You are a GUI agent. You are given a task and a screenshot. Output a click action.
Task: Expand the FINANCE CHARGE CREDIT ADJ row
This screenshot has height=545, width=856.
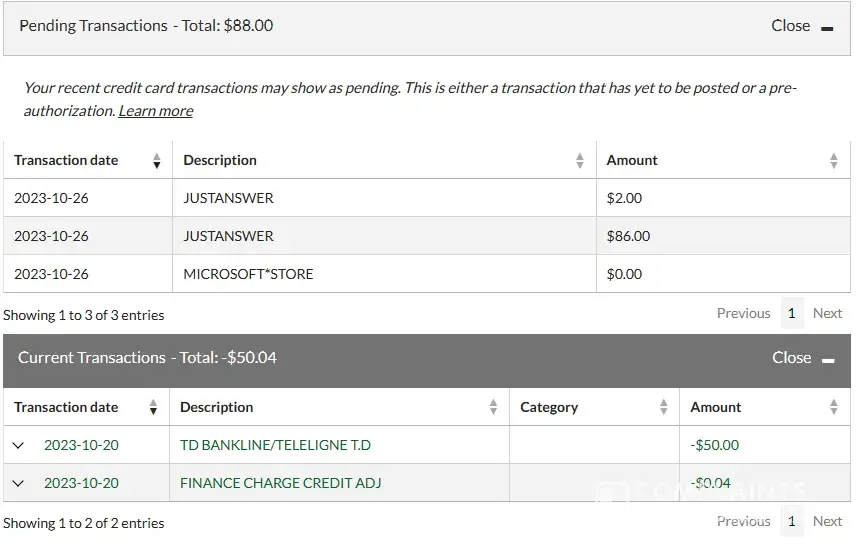tap(18, 484)
